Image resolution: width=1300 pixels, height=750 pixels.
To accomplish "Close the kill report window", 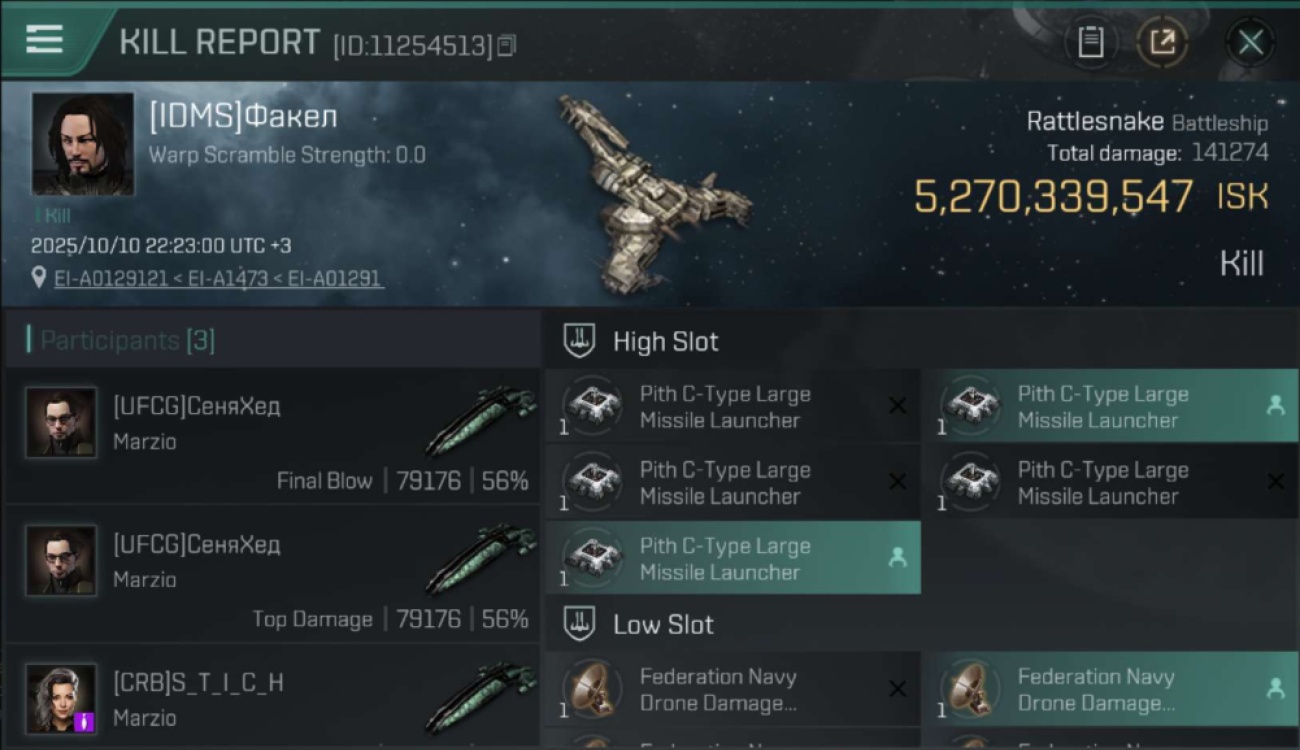I will (x=1250, y=42).
